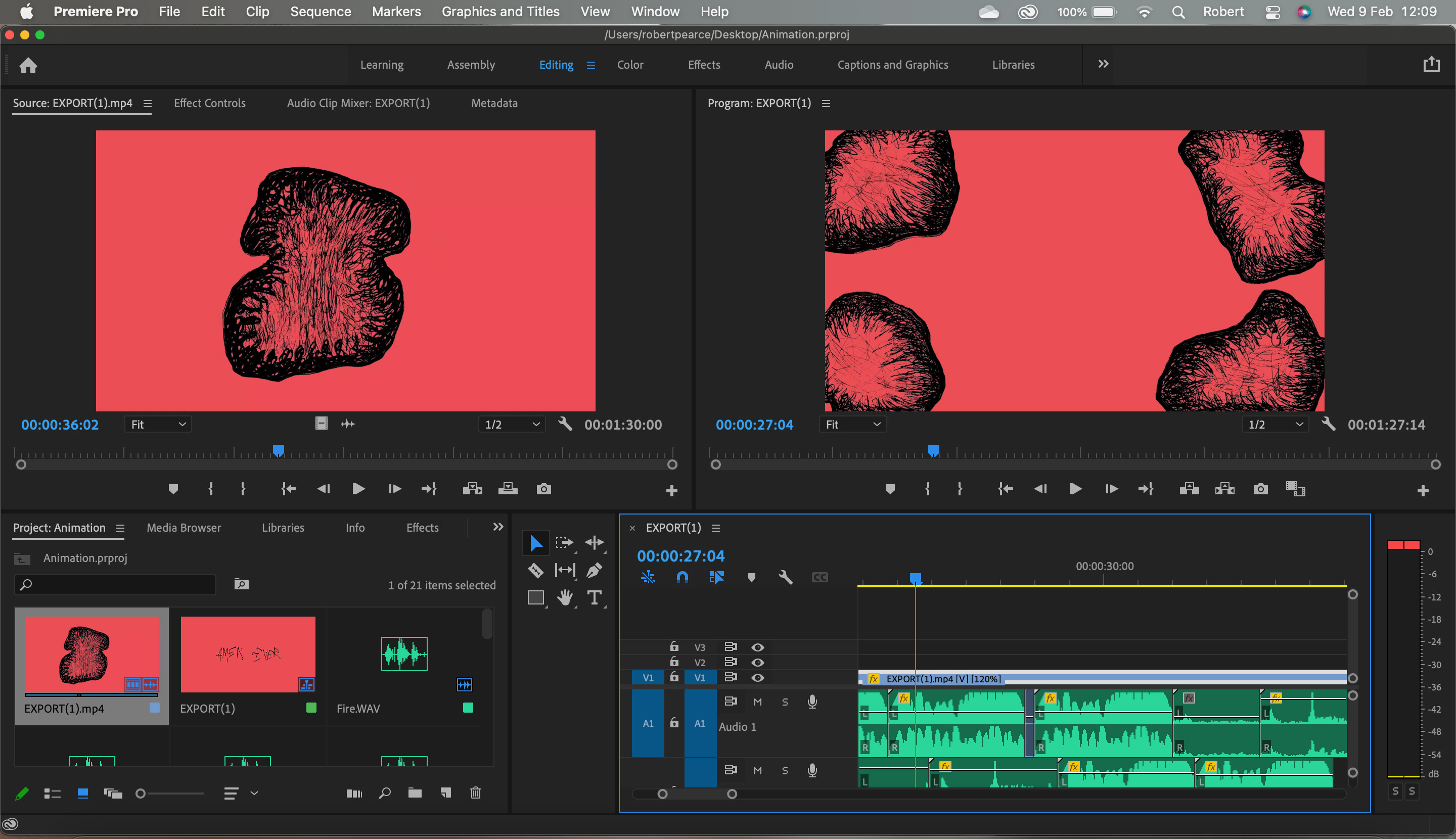Switch Project panel to Icon view
This screenshot has height=839, width=1456.
coord(82,794)
